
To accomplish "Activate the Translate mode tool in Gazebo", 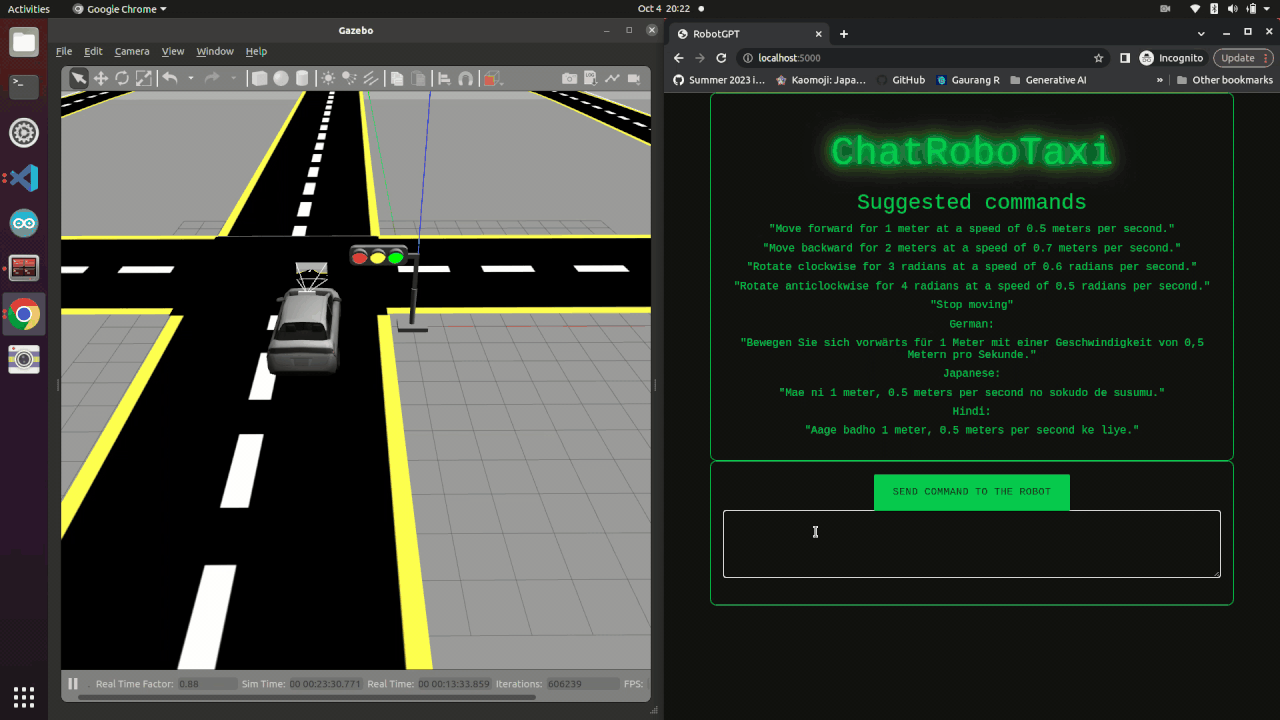I will click(x=101, y=79).
